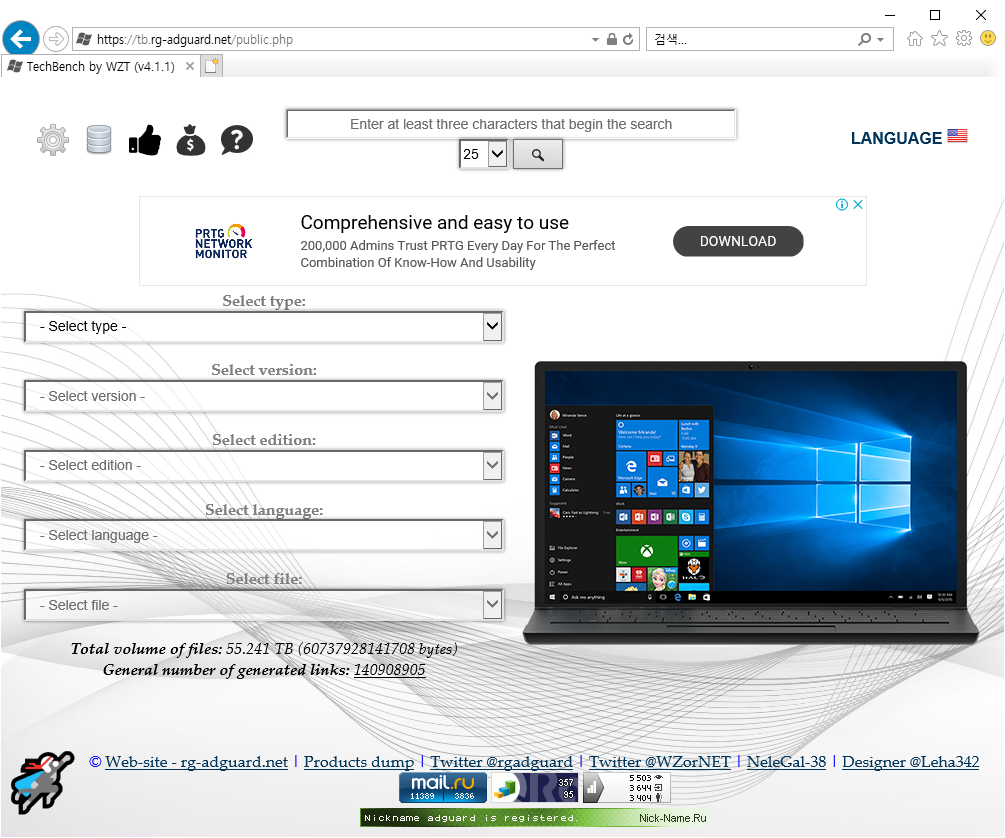Expand the Select edition dropdown
1005x838 pixels.
click(263, 465)
